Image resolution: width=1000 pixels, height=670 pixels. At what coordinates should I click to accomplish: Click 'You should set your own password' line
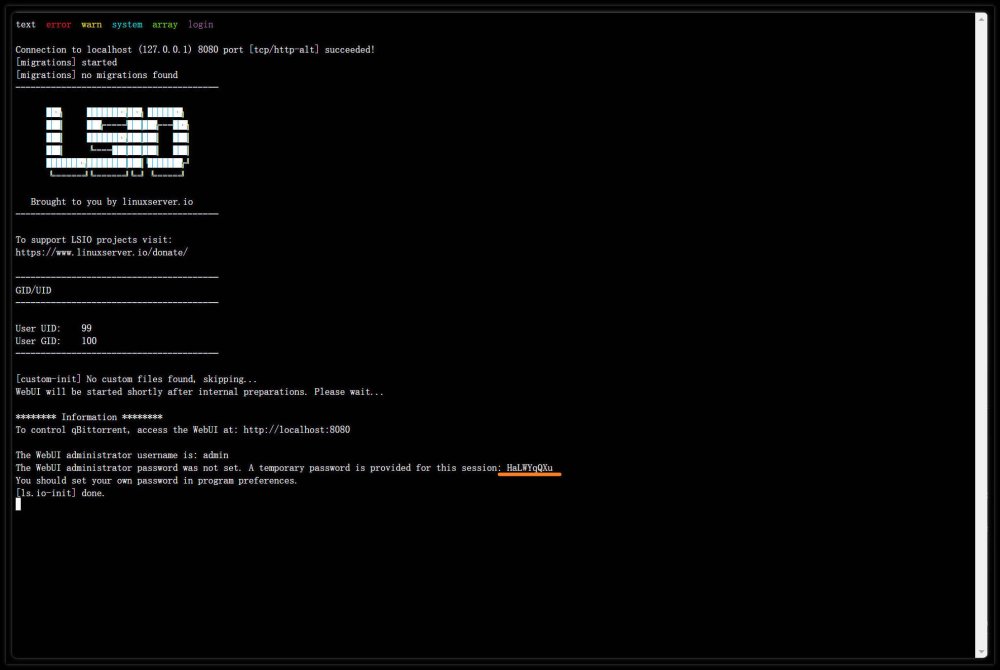[156, 481]
